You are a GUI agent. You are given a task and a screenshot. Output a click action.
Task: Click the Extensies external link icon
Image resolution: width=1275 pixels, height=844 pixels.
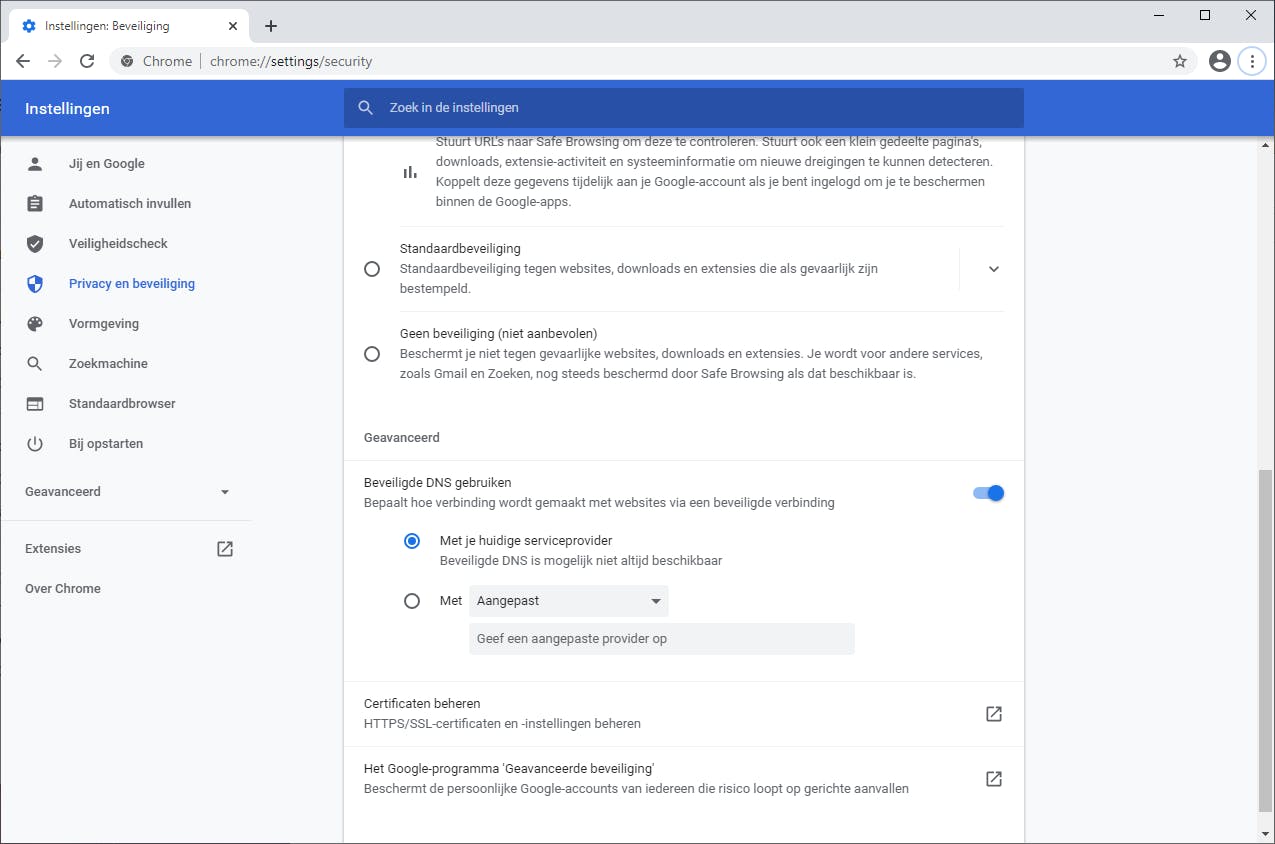[225, 549]
